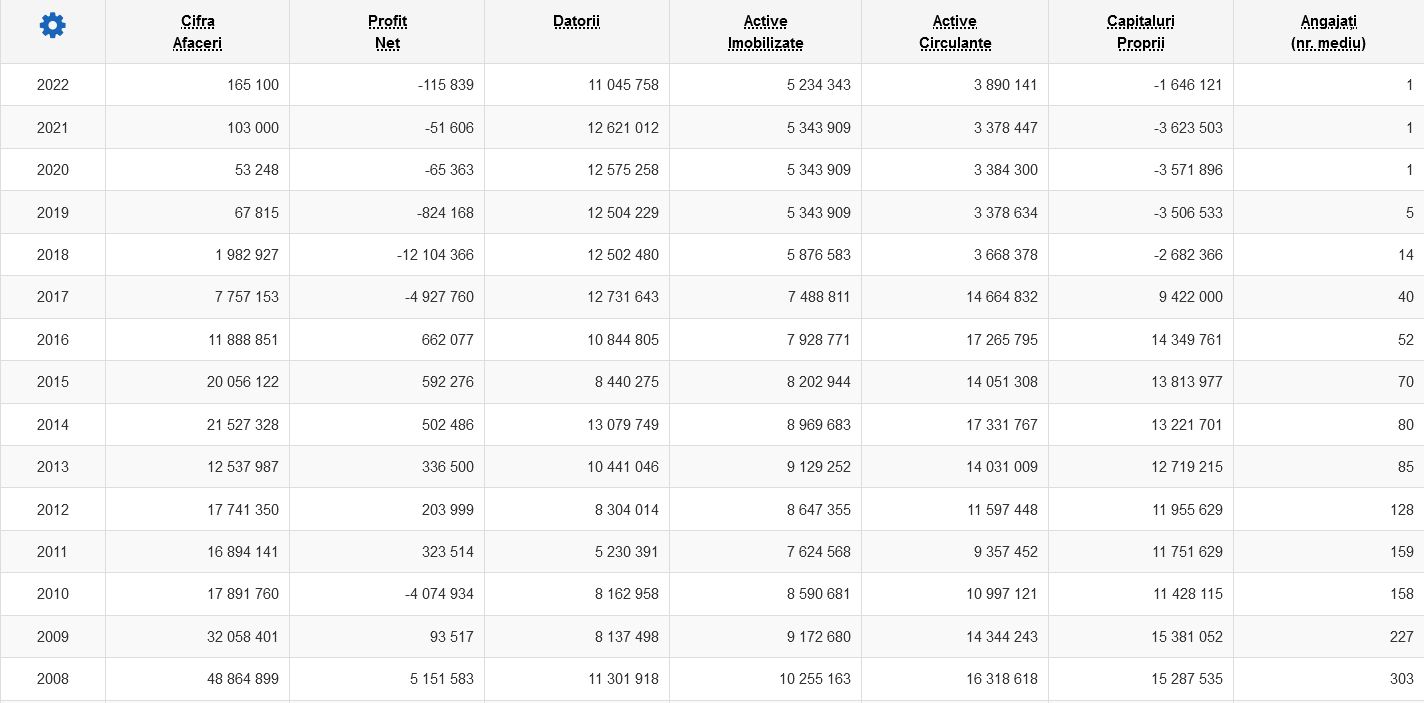Click debts value 13 079 749
Viewport: 1424px width, 703px height.
623,425
